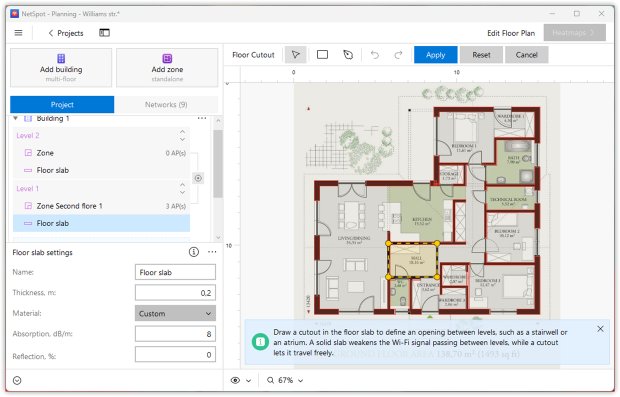The width and height of the screenshot is (620, 397).
Task: Open the hamburger main menu
Action: pyautogui.click(x=18, y=33)
